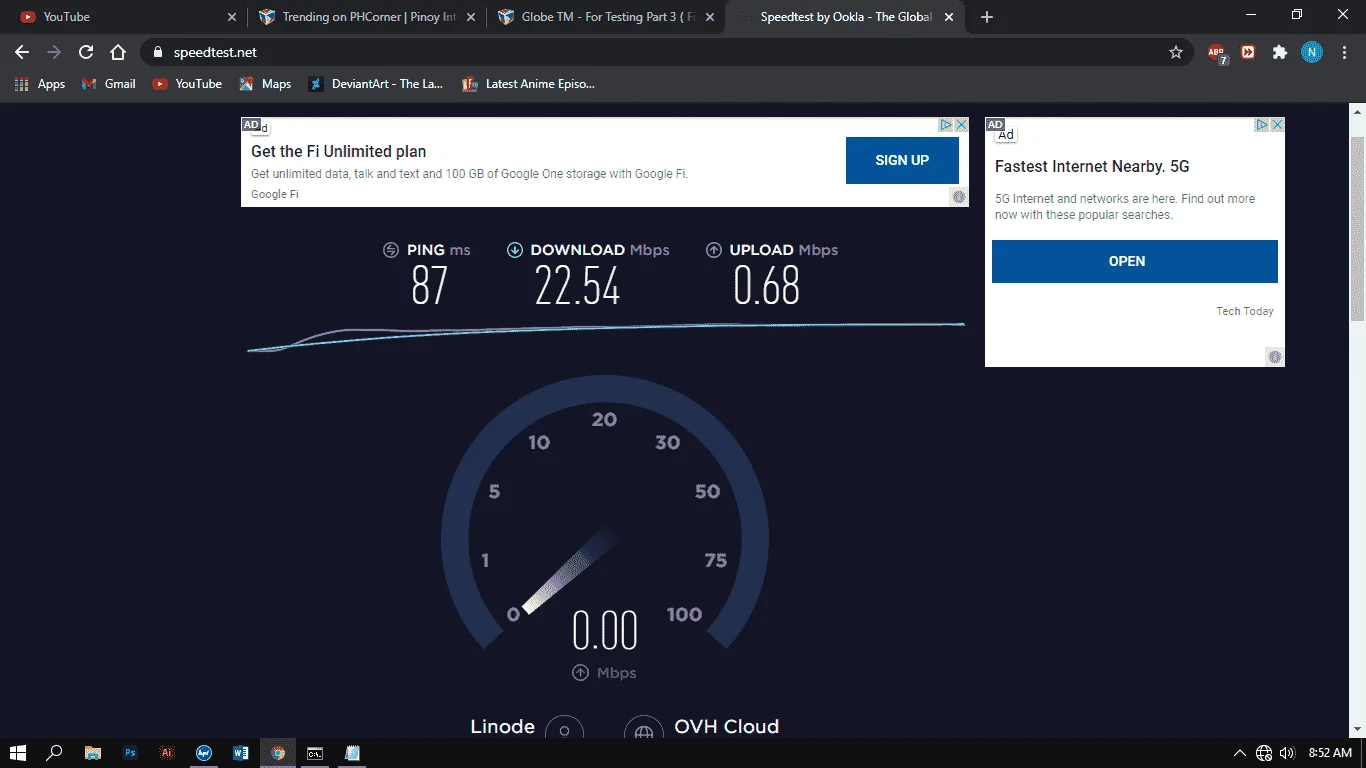The image size is (1366, 768).
Task: Open Command Prompt from the taskbar
Action: (315, 753)
